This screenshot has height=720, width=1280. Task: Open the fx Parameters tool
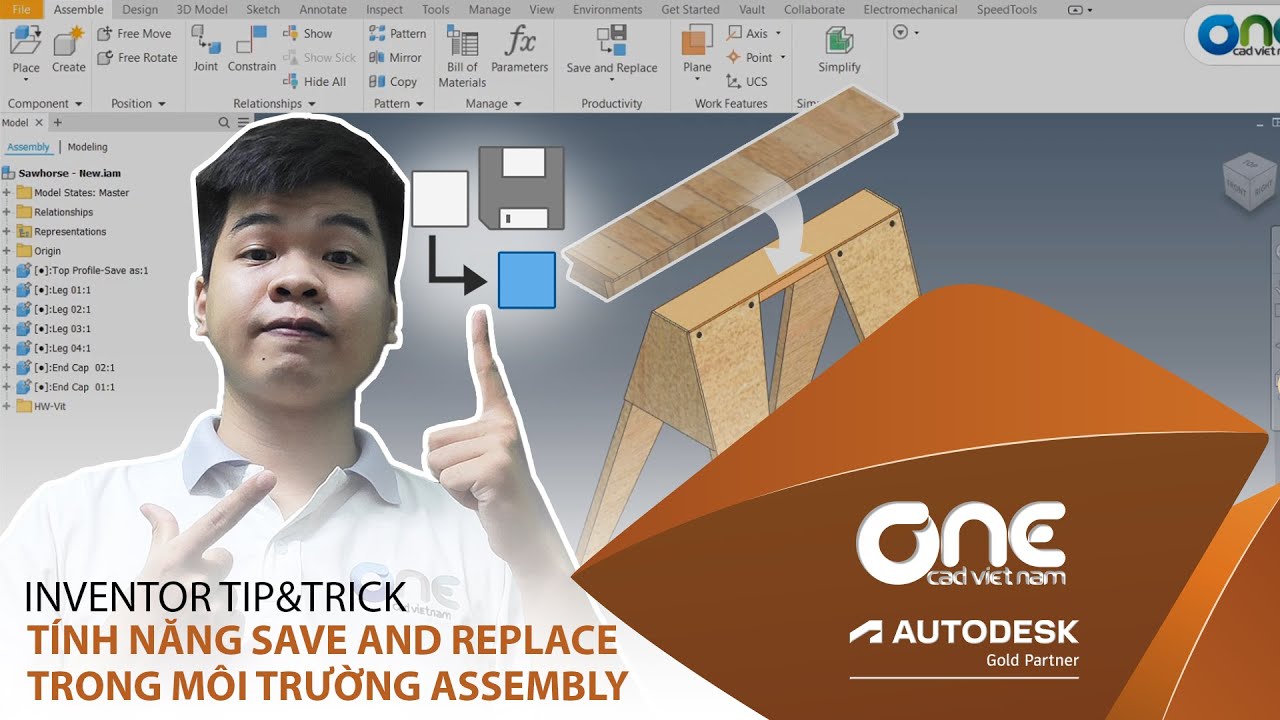point(520,50)
